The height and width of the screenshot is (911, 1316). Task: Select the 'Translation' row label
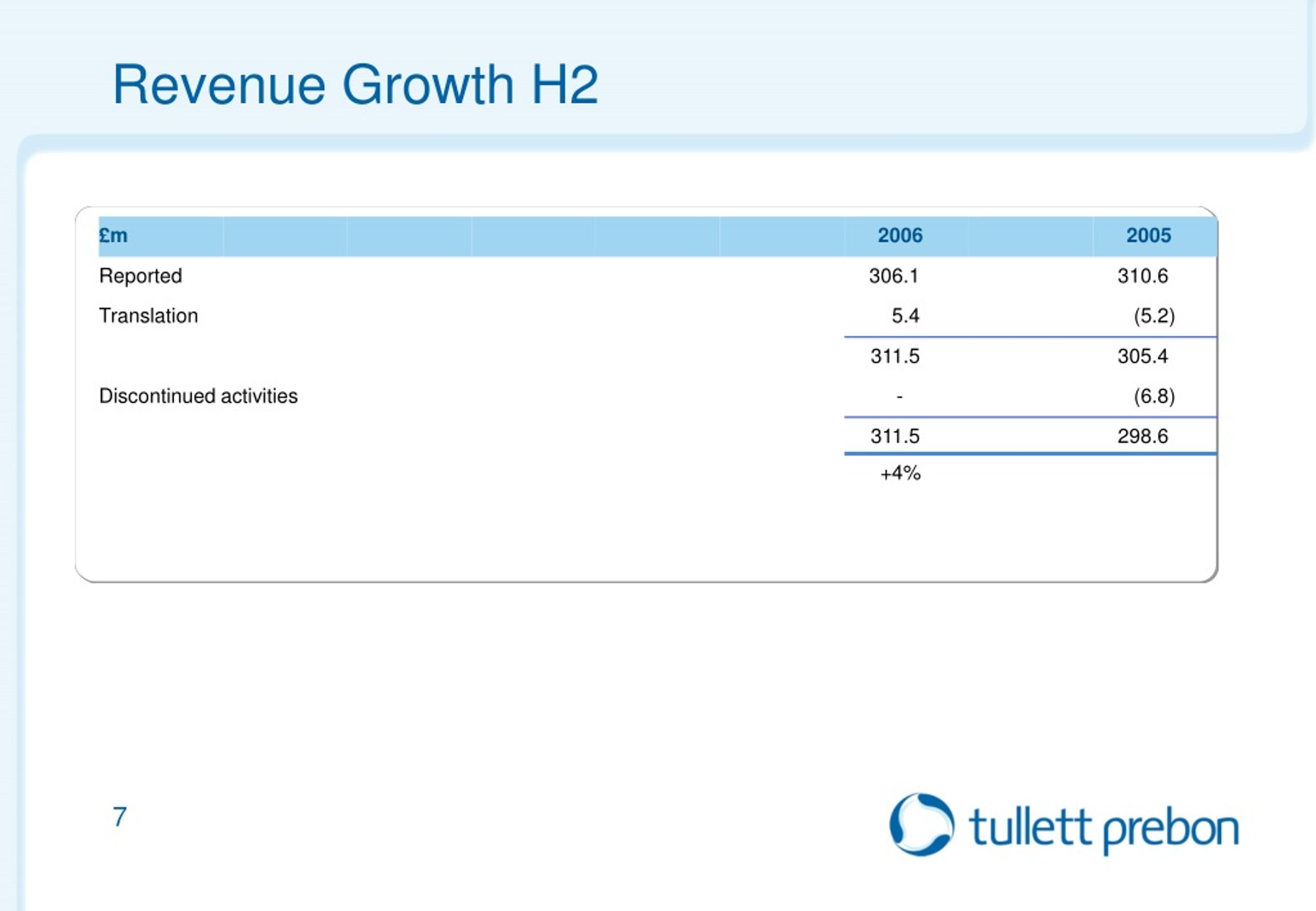[149, 316]
